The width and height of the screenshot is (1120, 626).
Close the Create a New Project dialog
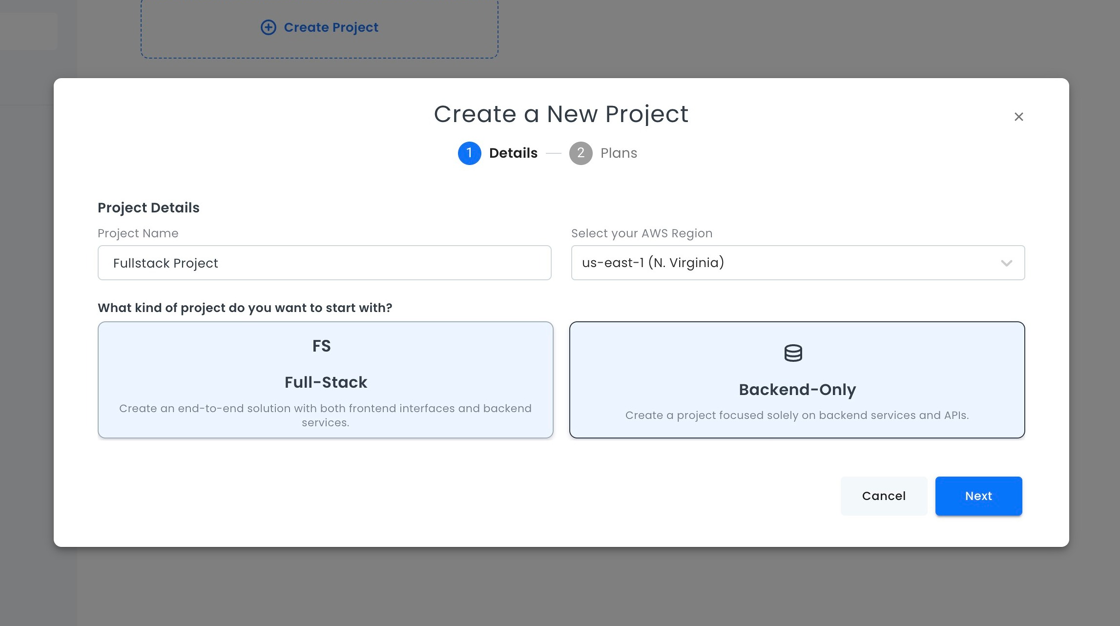click(x=1018, y=117)
